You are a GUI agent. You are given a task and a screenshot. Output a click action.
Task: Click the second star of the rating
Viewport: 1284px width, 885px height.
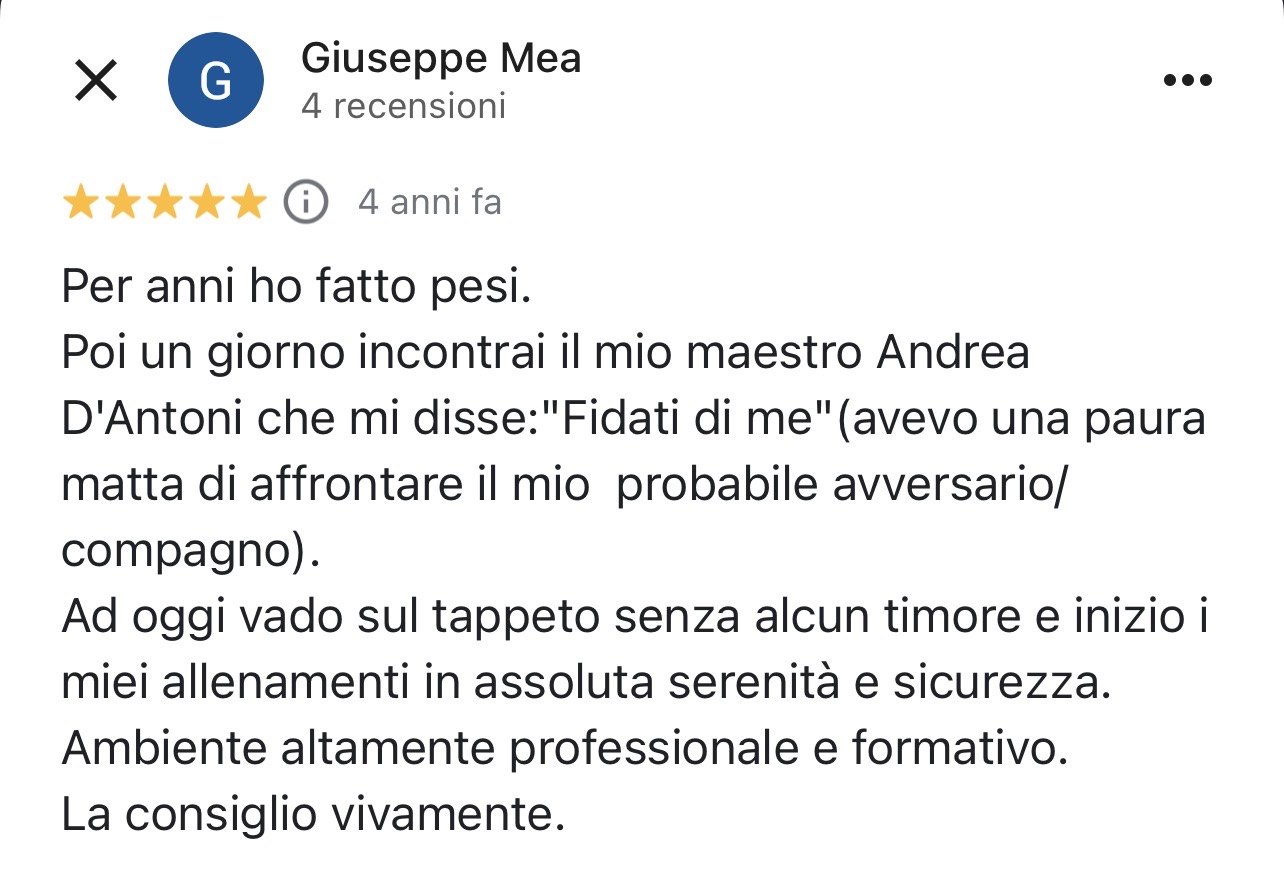tap(122, 203)
